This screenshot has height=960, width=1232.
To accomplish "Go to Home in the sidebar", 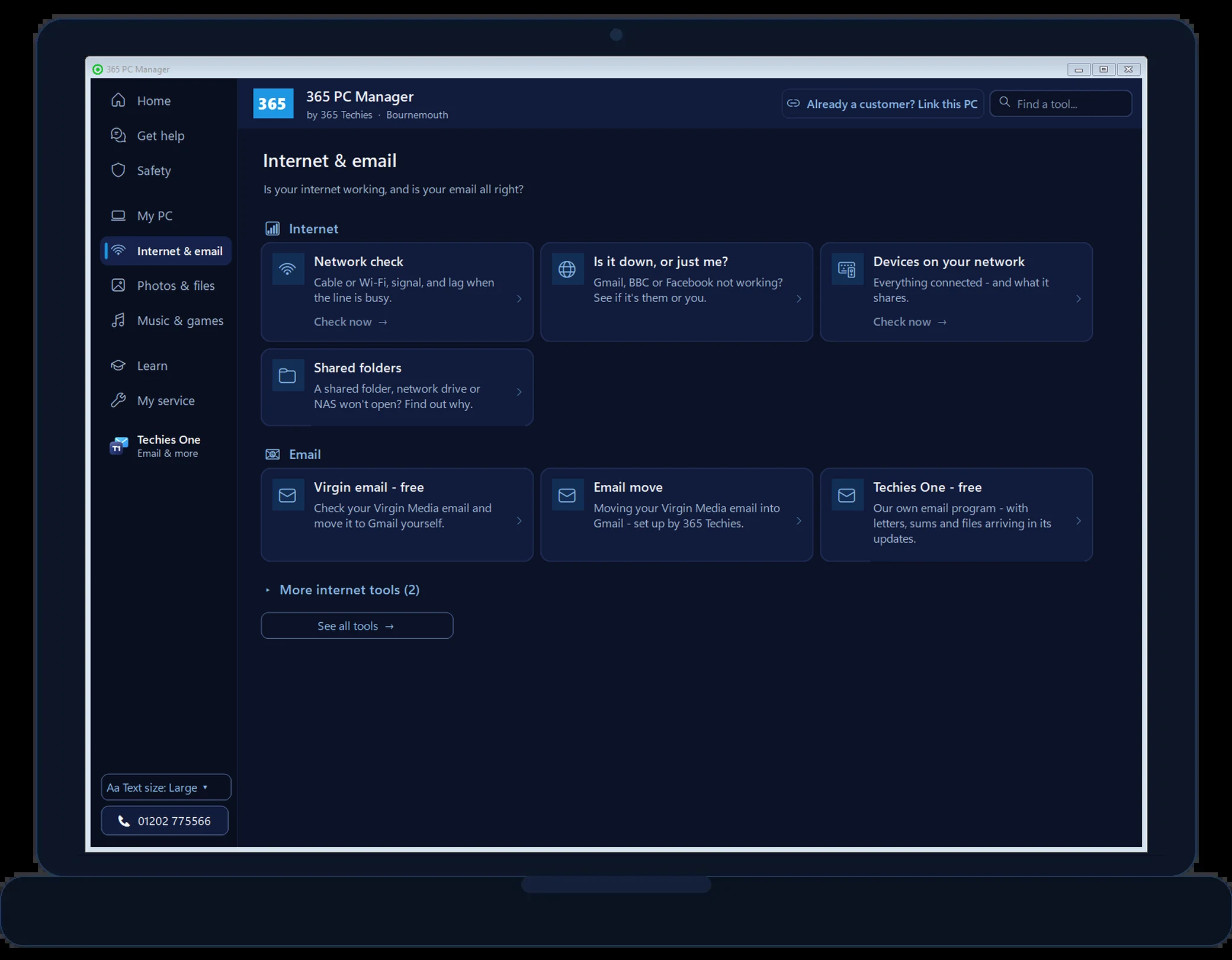I will 165,101.
